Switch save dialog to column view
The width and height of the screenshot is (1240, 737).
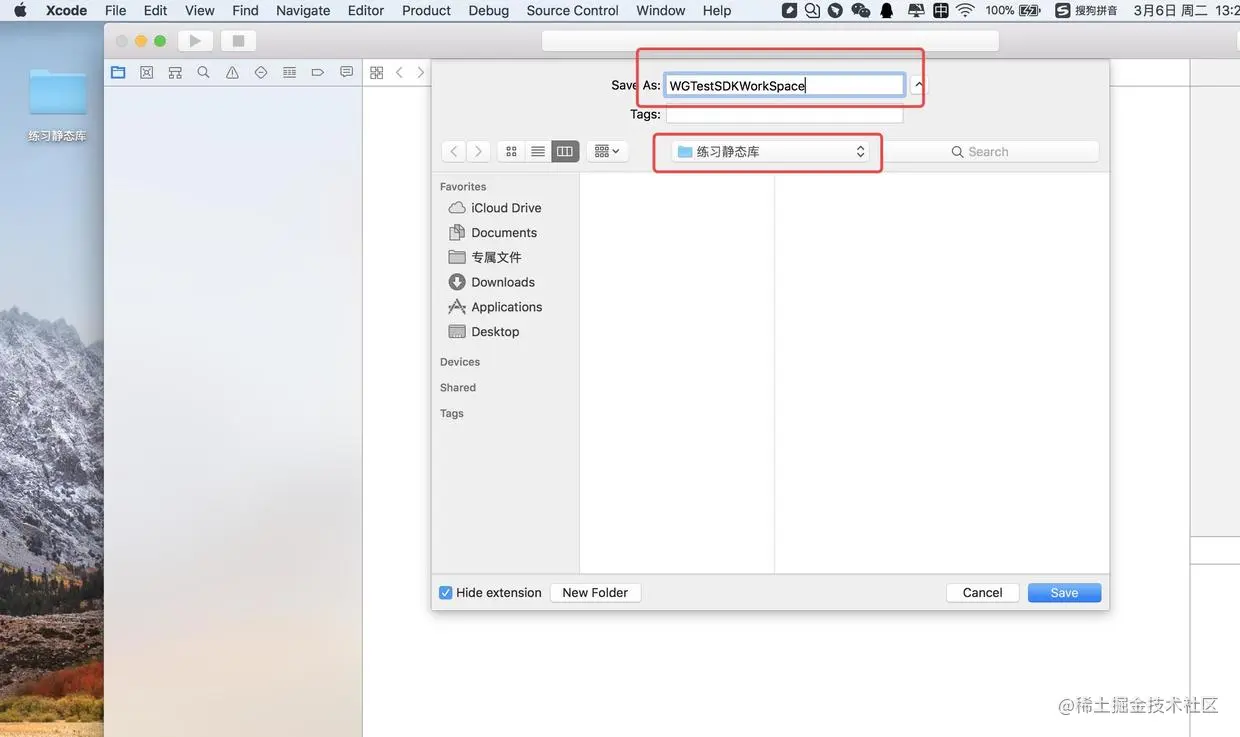pos(565,151)
